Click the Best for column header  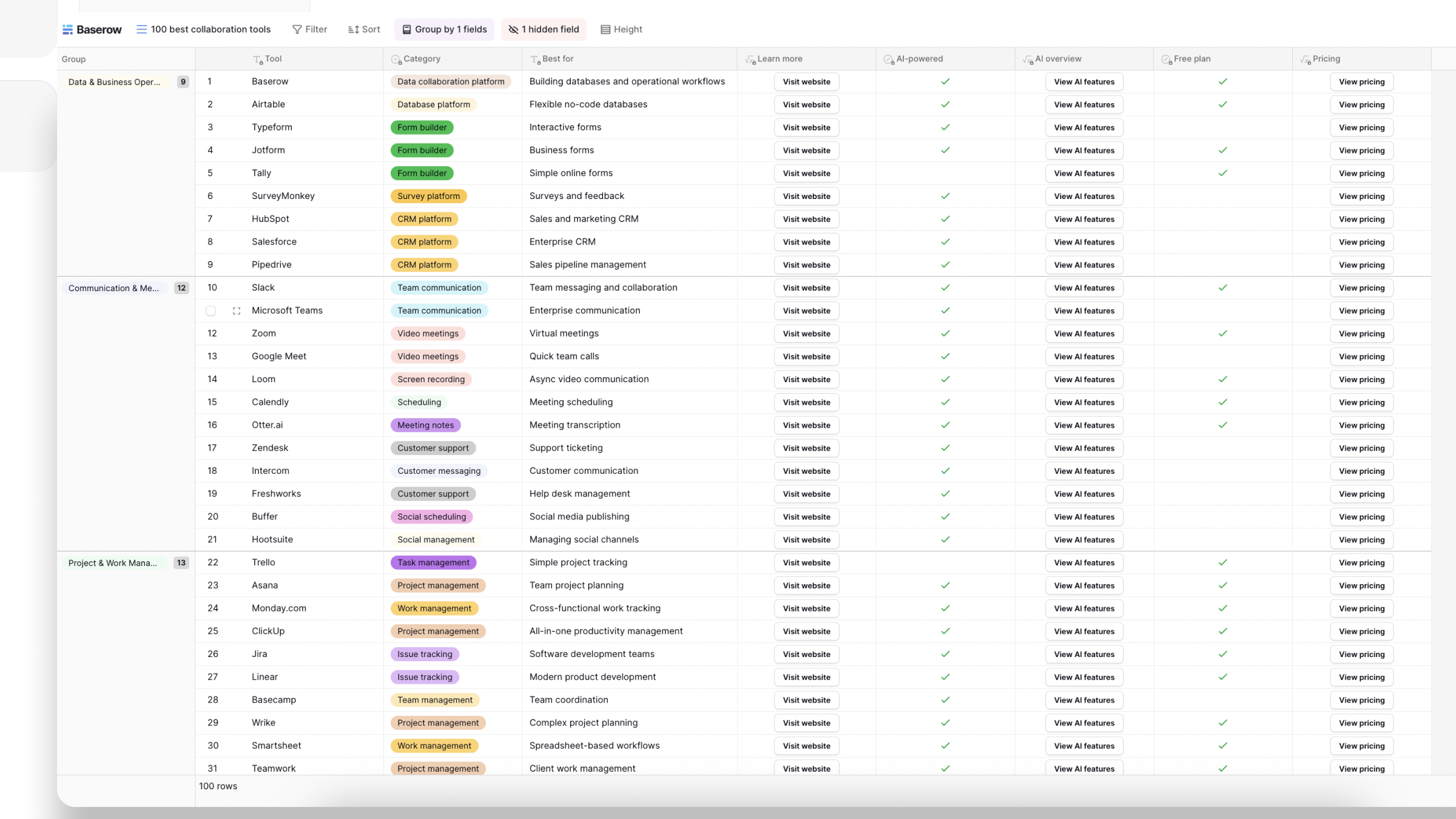coord(630,59)
